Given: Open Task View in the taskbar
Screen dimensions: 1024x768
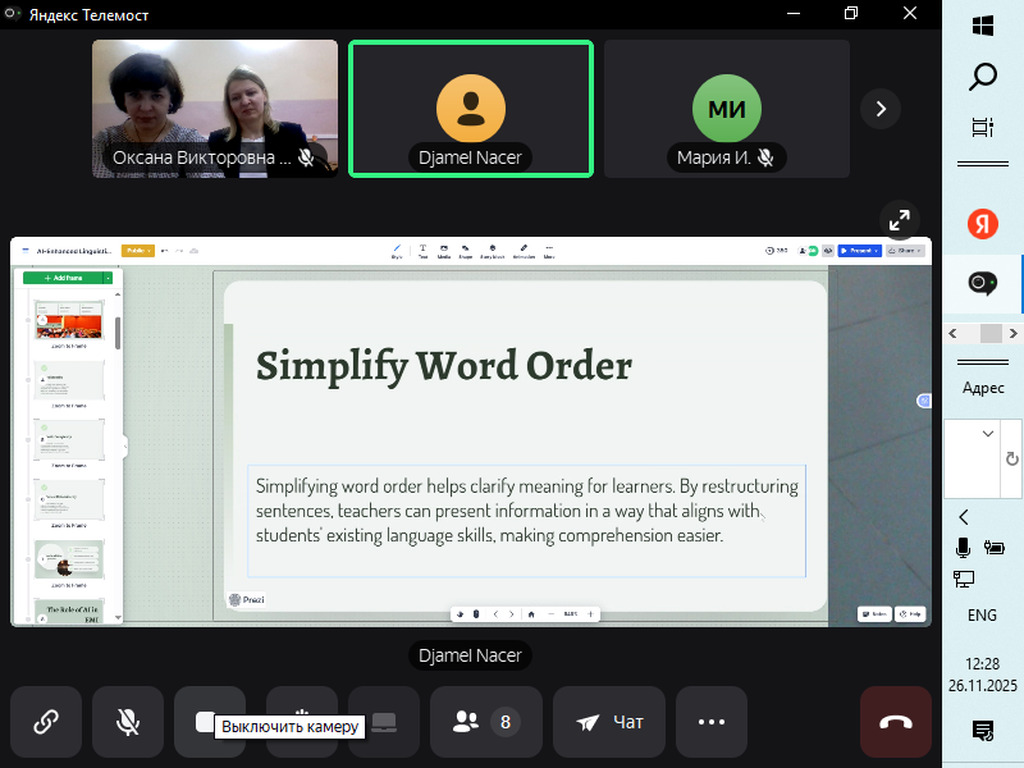Looking at the screenshot, I should pyautogui.click(x=983, y=127).
